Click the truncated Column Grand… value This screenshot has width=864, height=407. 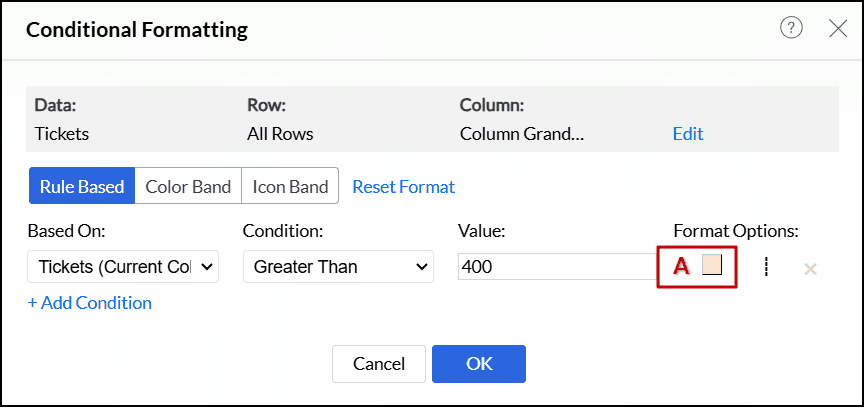[x=521, y=133]
